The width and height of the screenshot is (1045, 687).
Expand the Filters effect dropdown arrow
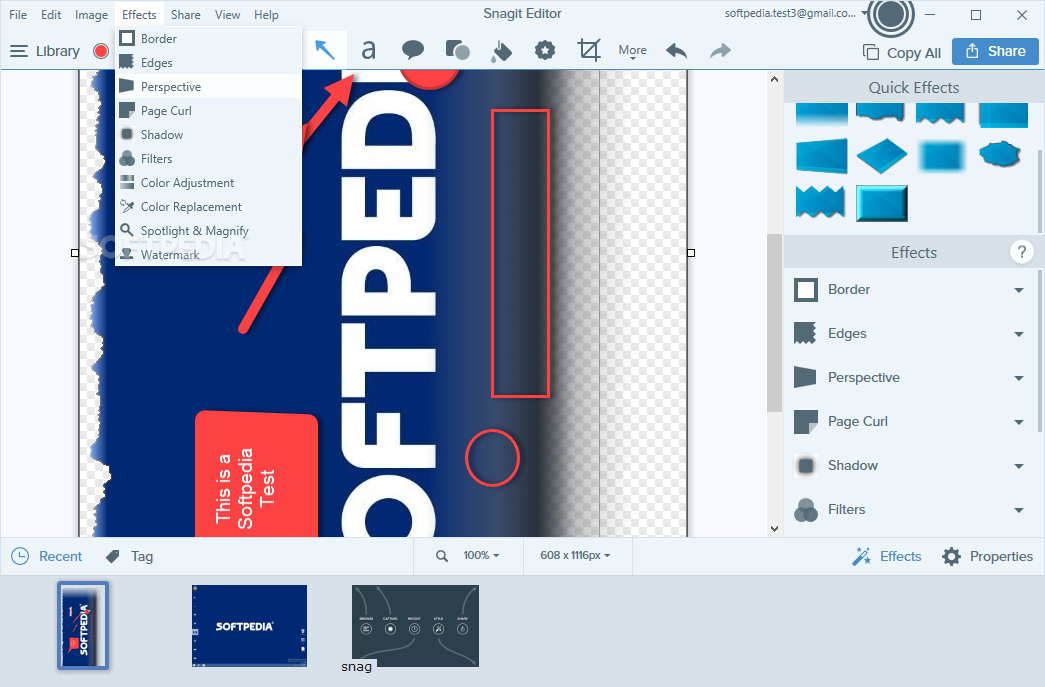pyautogui.click(x=1018, y=510)
